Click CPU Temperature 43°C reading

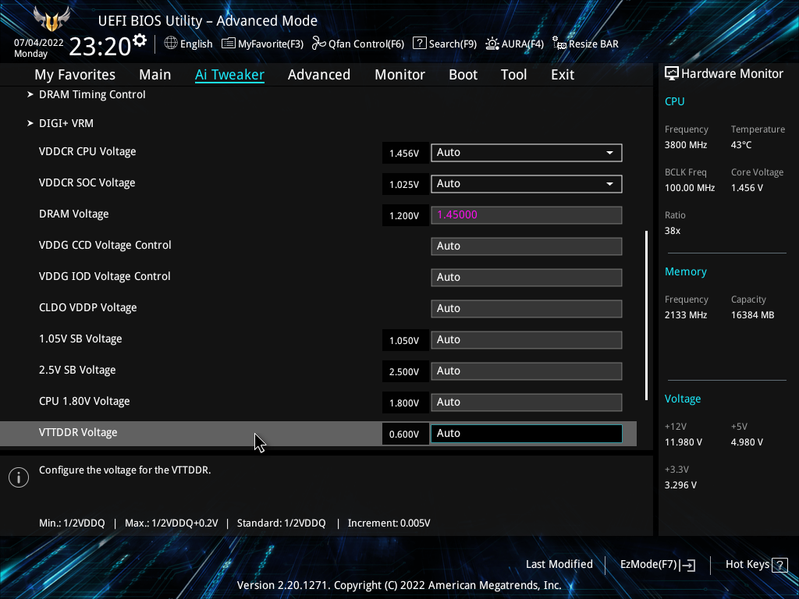click(741, 145)
